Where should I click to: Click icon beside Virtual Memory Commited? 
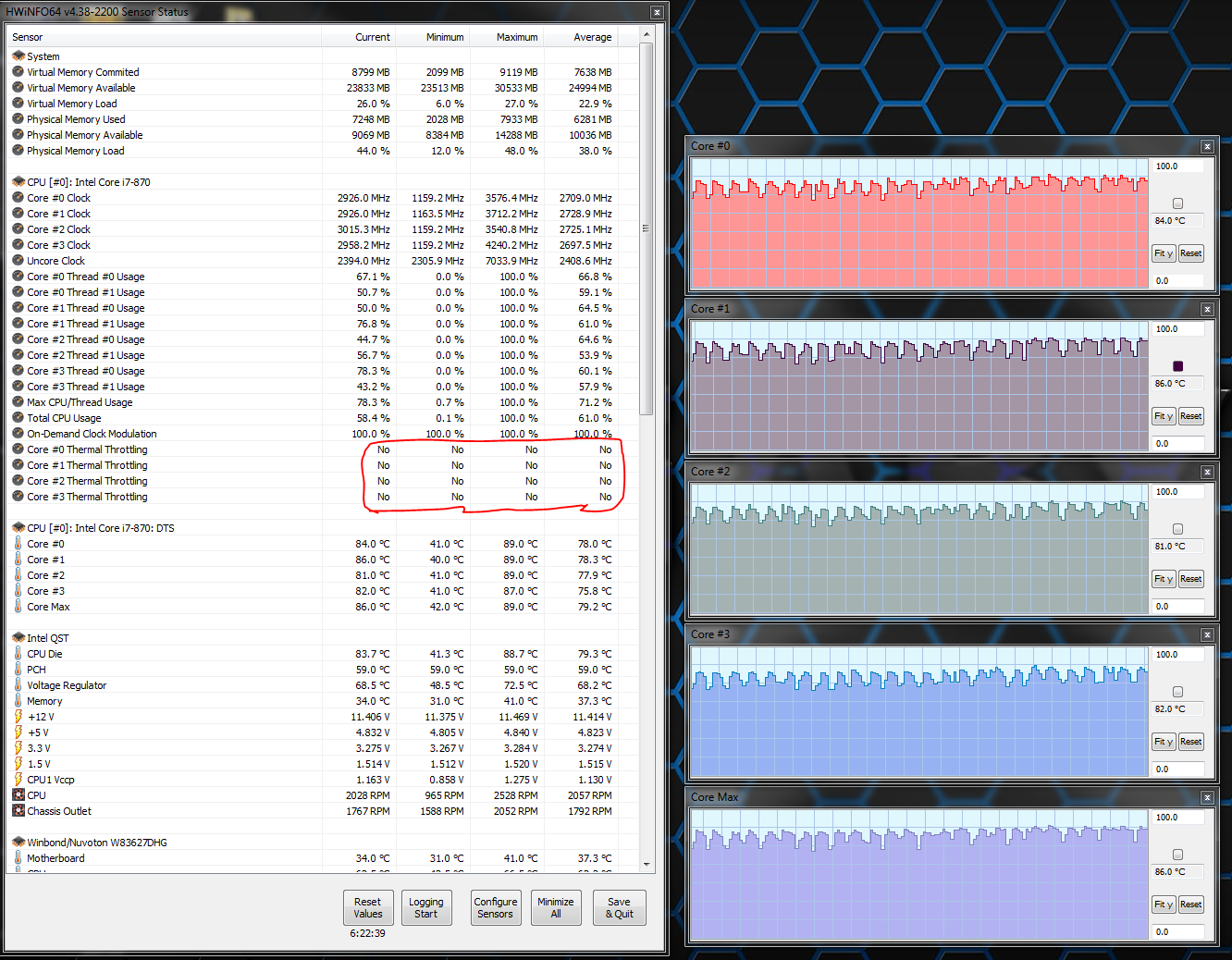[x=18, y=72]
